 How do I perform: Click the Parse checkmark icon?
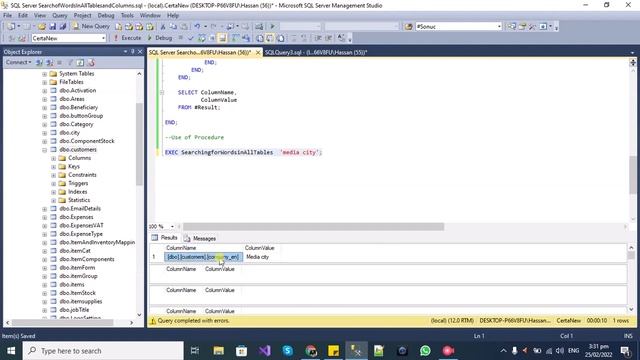(191, 38)
